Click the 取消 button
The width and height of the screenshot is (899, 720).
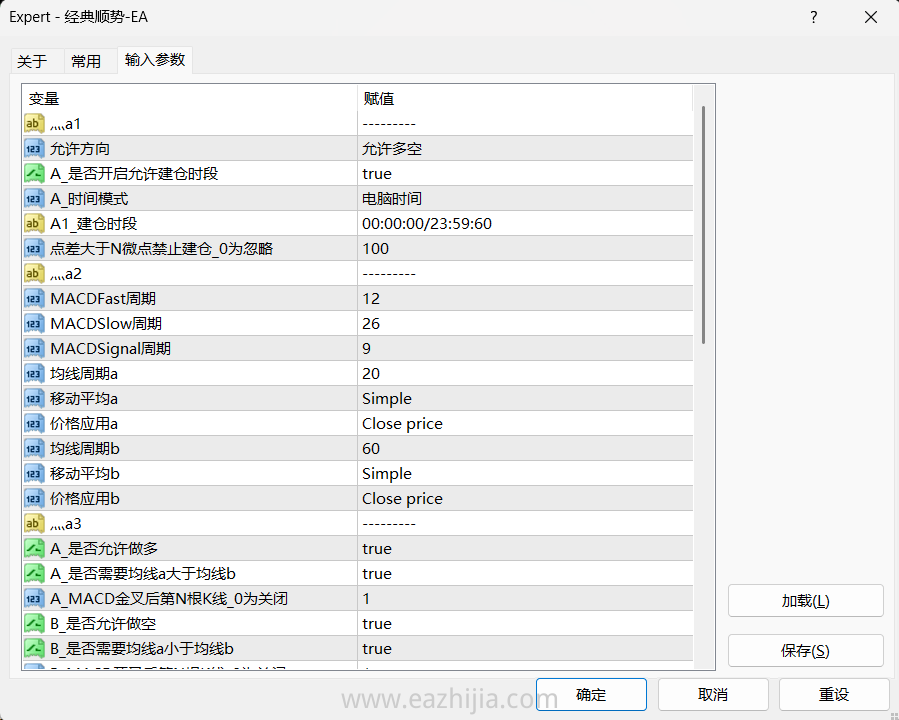[x=713, y=694]
